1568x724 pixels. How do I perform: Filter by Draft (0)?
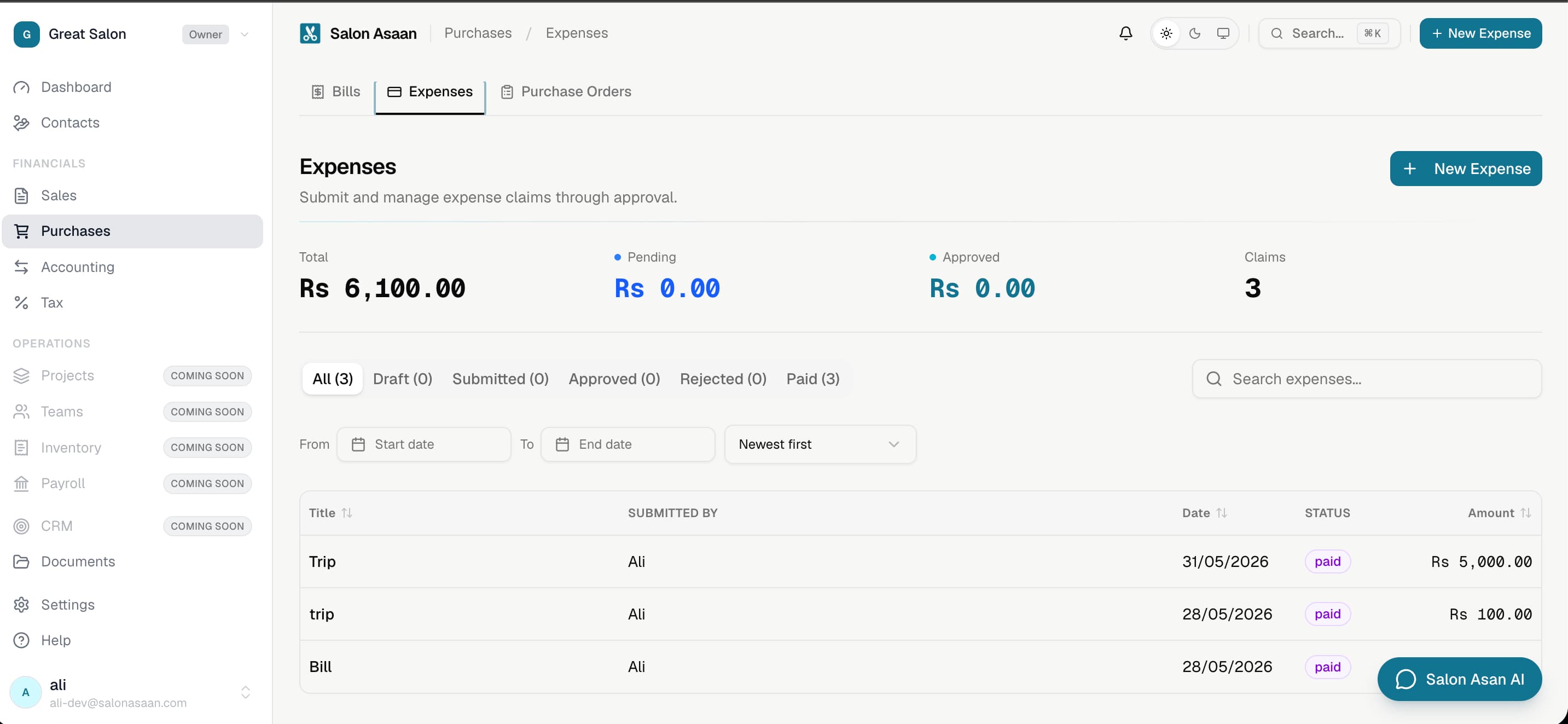(402, 379)
